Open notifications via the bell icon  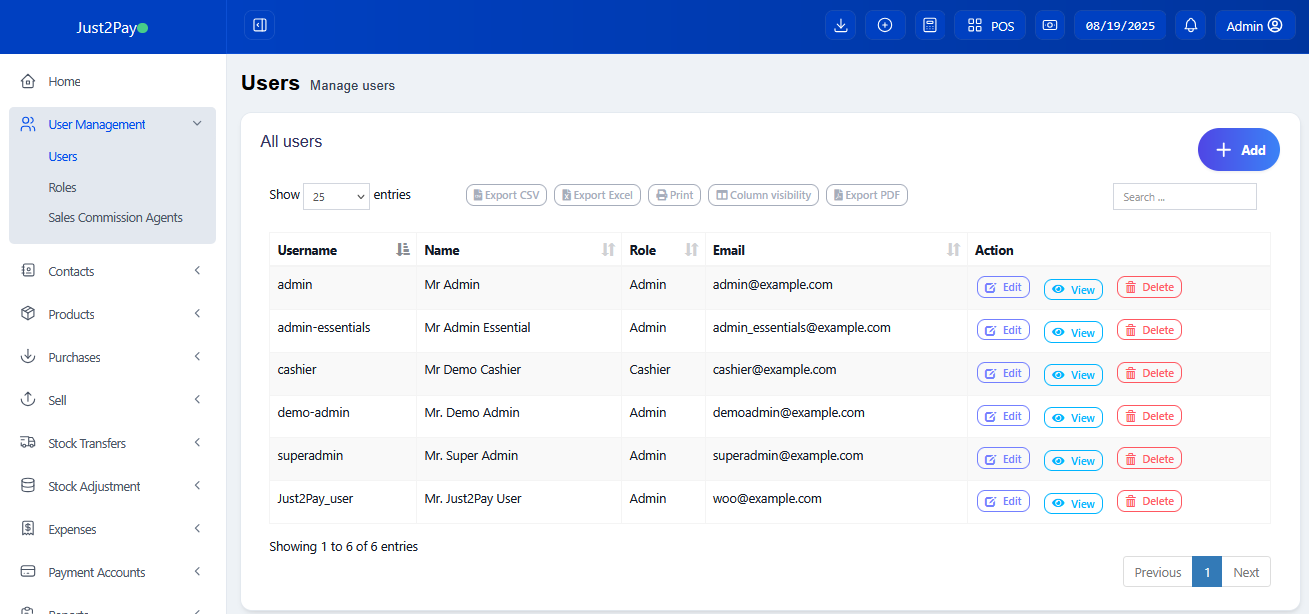point(1190,25)
